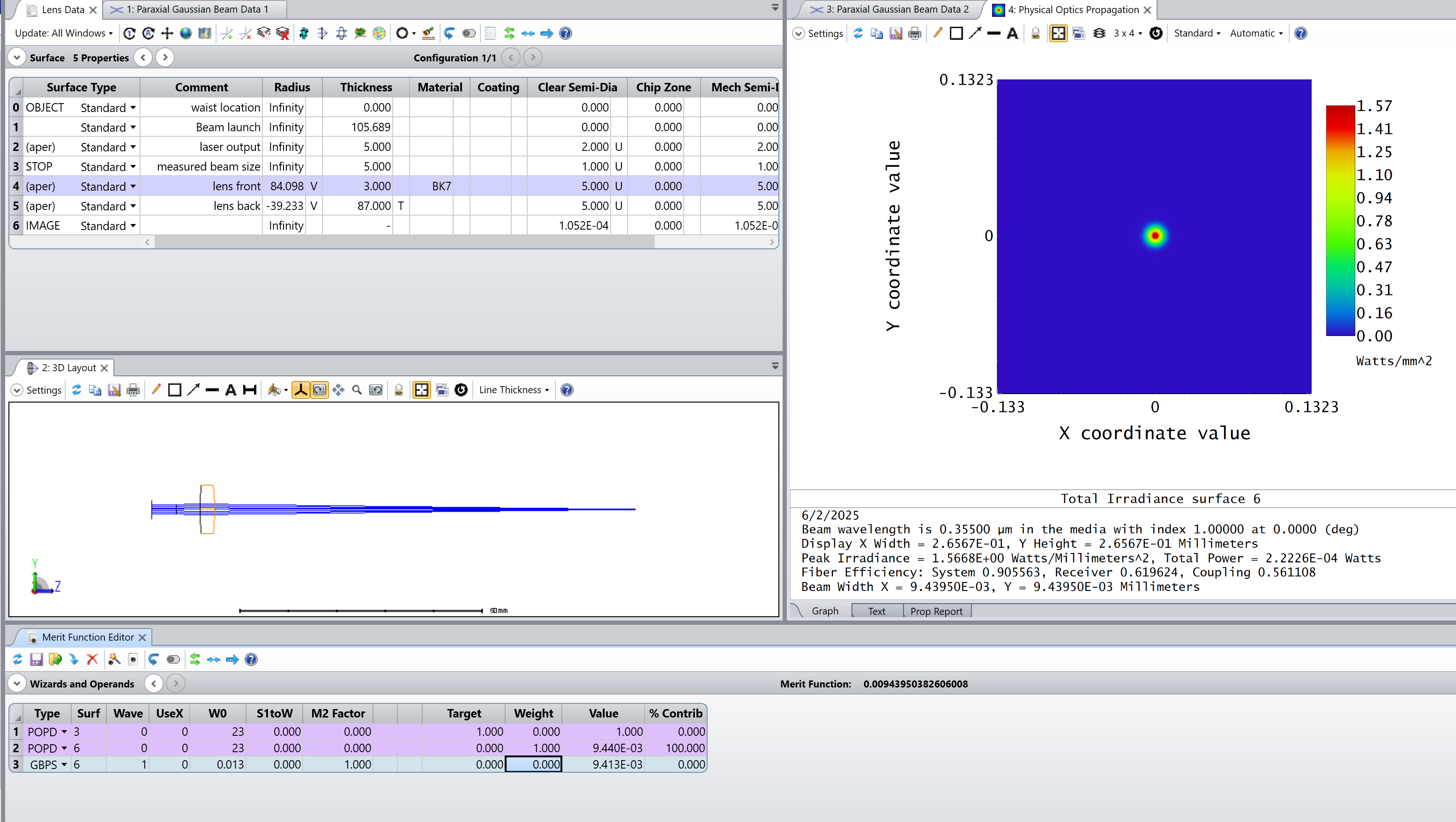This screenshot has height=822, width=1456.
Task: Switch to the Prop Report tab
Action: click(936, 611)
